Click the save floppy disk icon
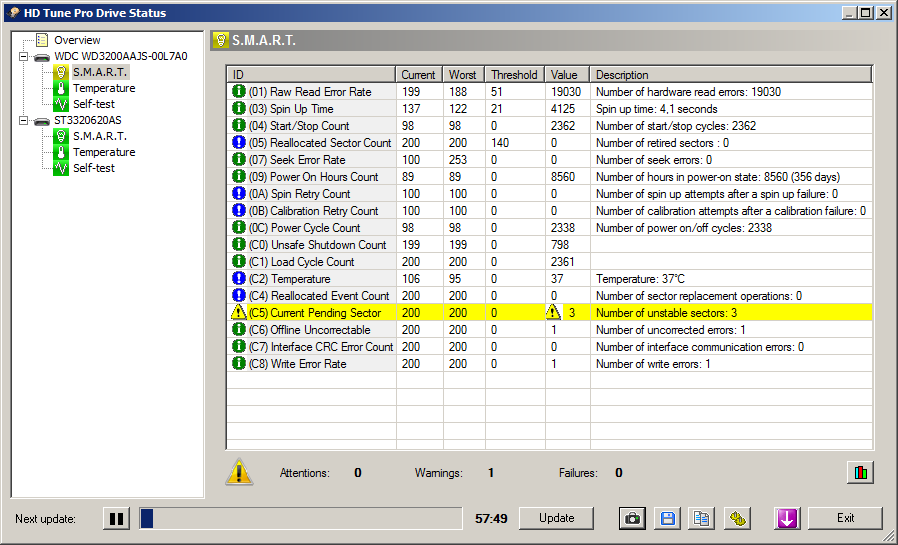Screen dimensions: 898x545 [667, 519]
